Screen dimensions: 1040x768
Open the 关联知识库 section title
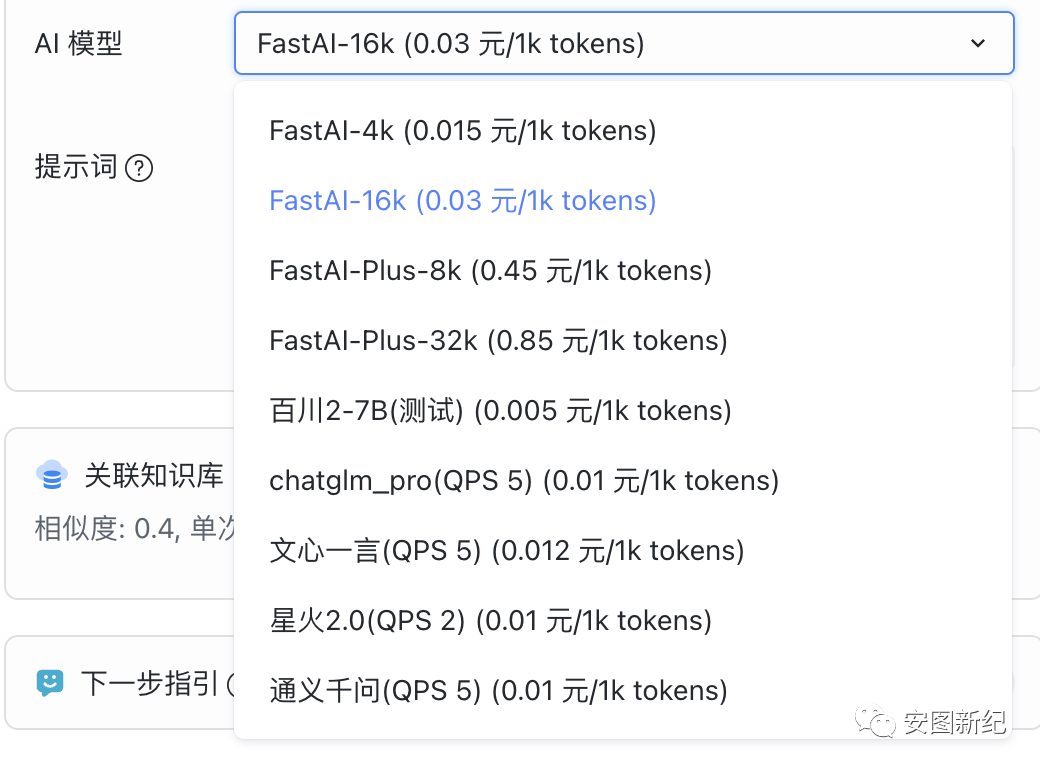(153, 476)
